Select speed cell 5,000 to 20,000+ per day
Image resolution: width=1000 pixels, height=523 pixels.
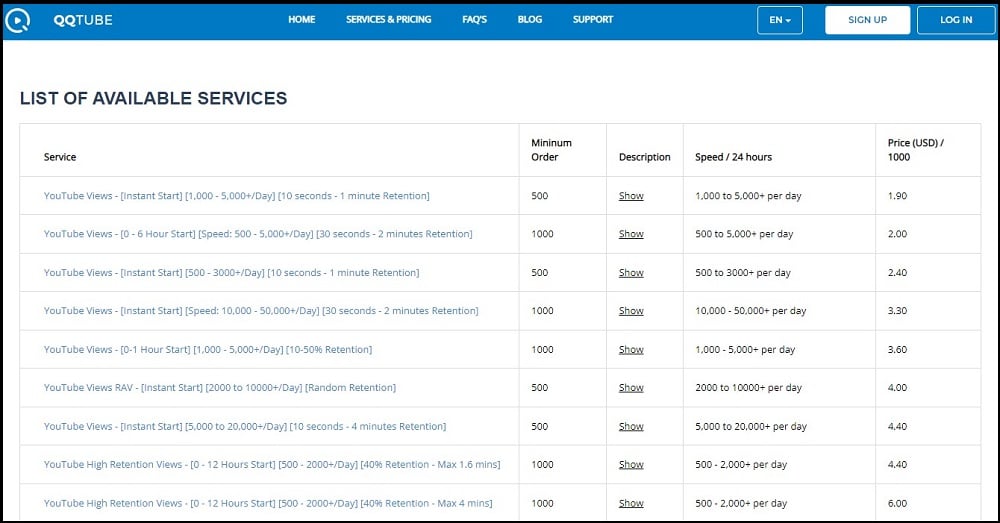tap(751, 426)
